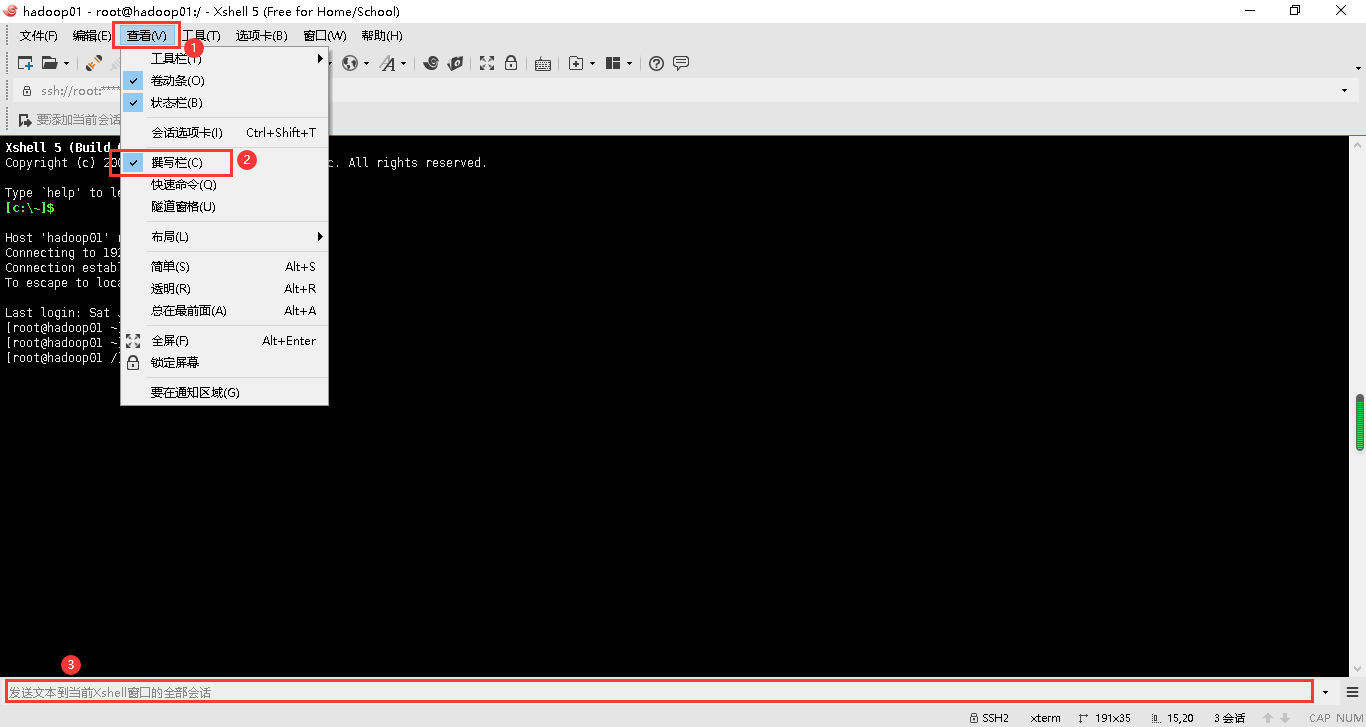Click the Connect plug icon
The height and width of the screenshot is (727, 1366).
93,63
